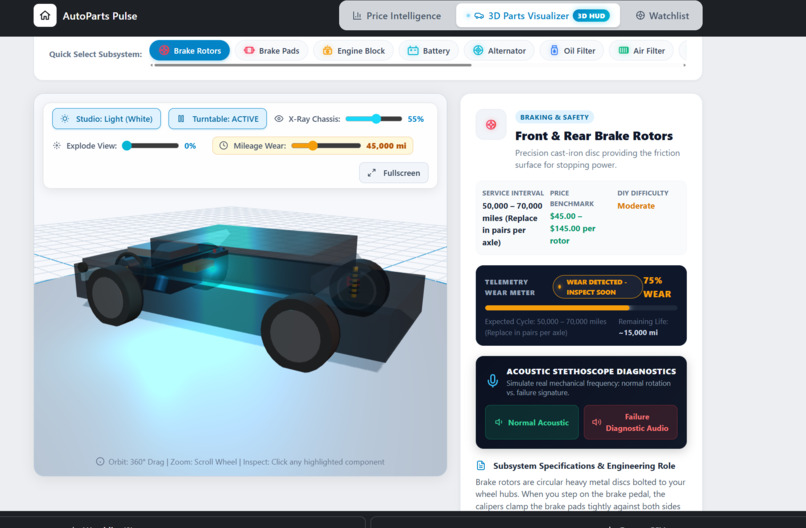Switch to the 3D Parts Visualizer tab
Screen dimensions: 806x528
tap(538, 16)
